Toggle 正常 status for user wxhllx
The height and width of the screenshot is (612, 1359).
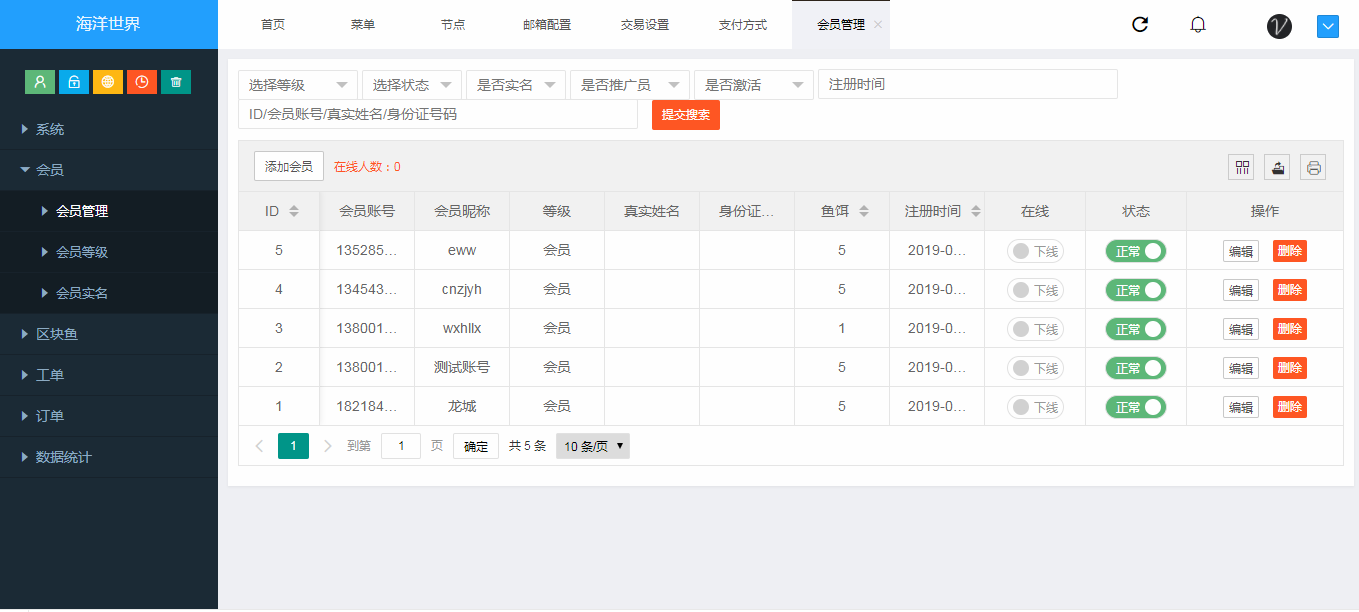(1136, 329)
